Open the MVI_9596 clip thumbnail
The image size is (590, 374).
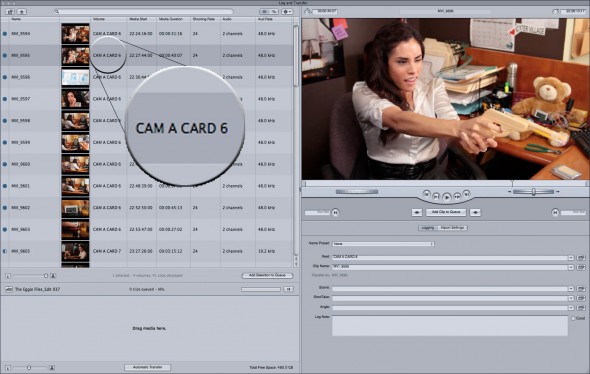[x=75, y=78]
